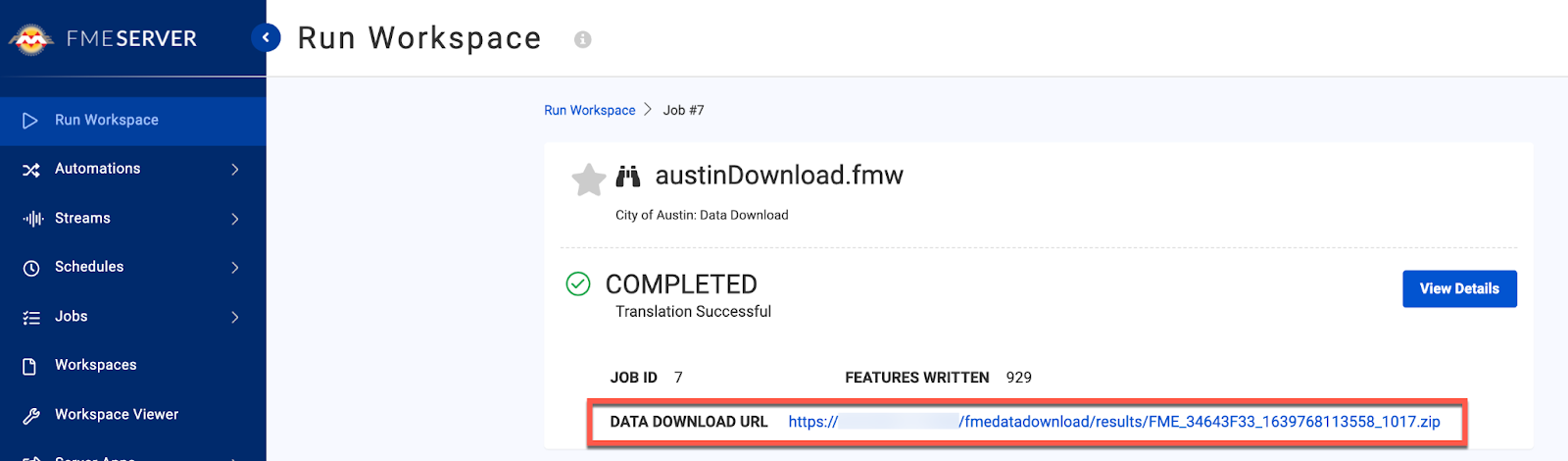Toggle the favorite star for austinDownload.fmw
This screenshot has width=1568, height=461.
point(588,179)
